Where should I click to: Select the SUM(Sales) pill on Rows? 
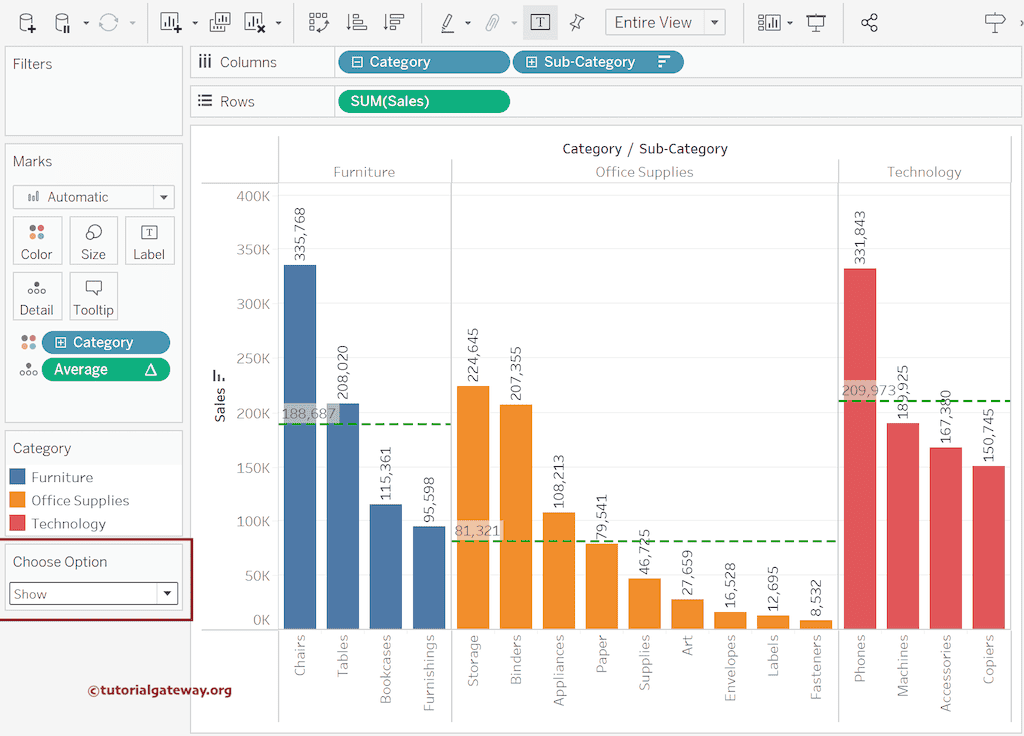[423, 101]
